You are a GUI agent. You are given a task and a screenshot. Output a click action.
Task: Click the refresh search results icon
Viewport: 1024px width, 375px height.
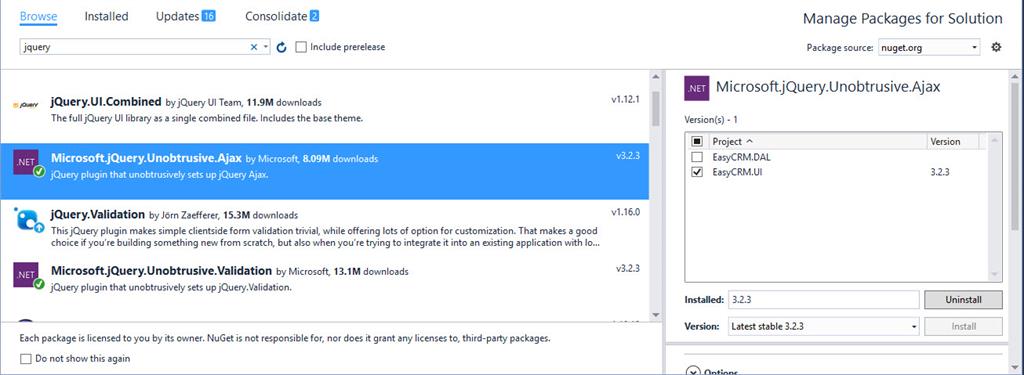(x=281, y=47)
